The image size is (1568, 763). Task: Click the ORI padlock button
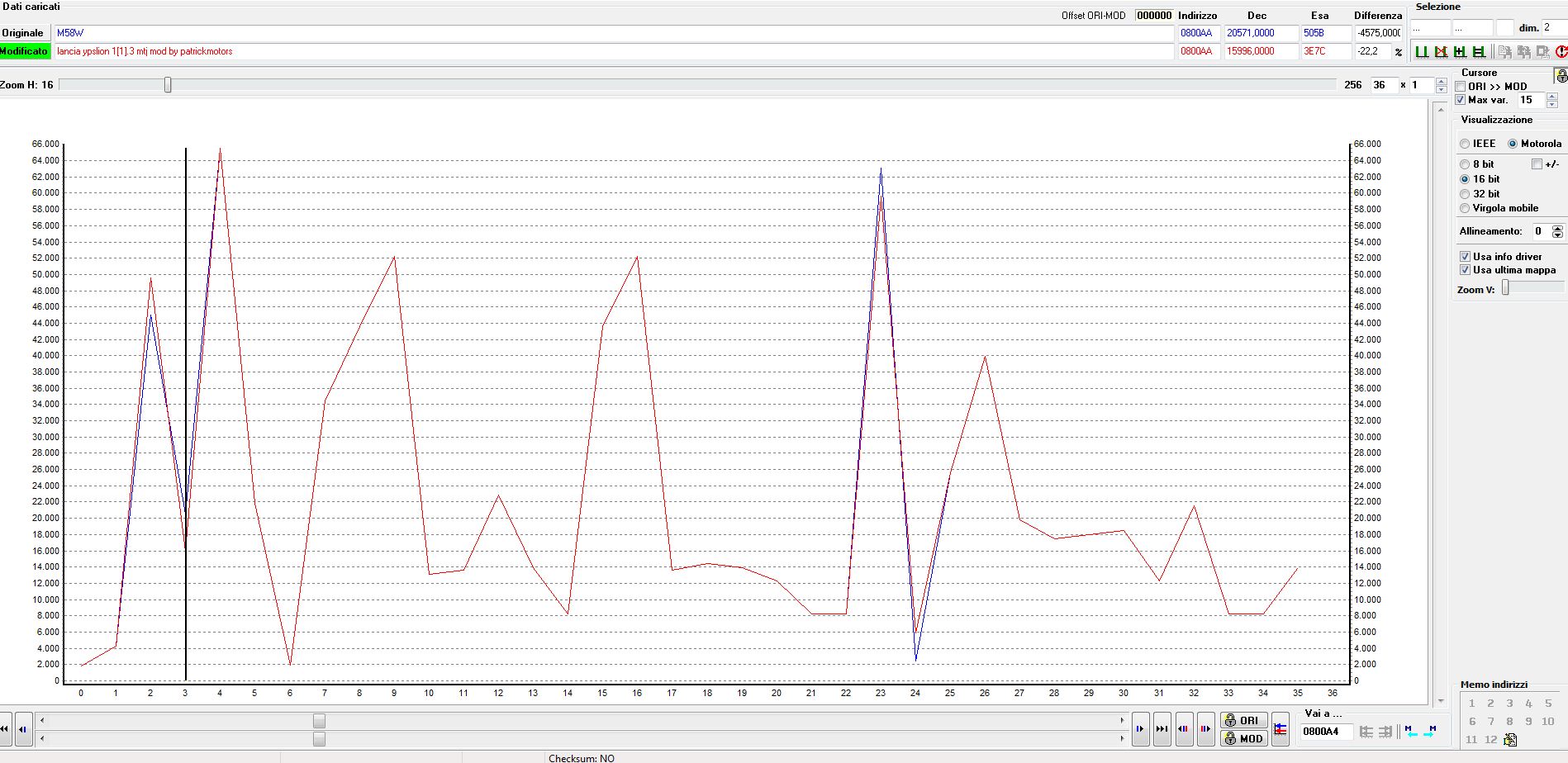[1243, 720]
